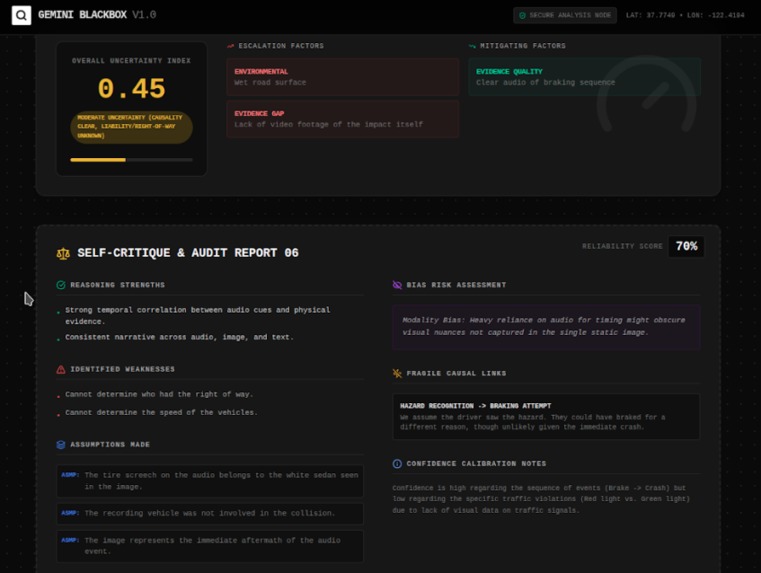The width and height of the screenshot is (761, 573).
Task: Click the info icon by Confidence Calibration Notes
Action: [397, 464]
